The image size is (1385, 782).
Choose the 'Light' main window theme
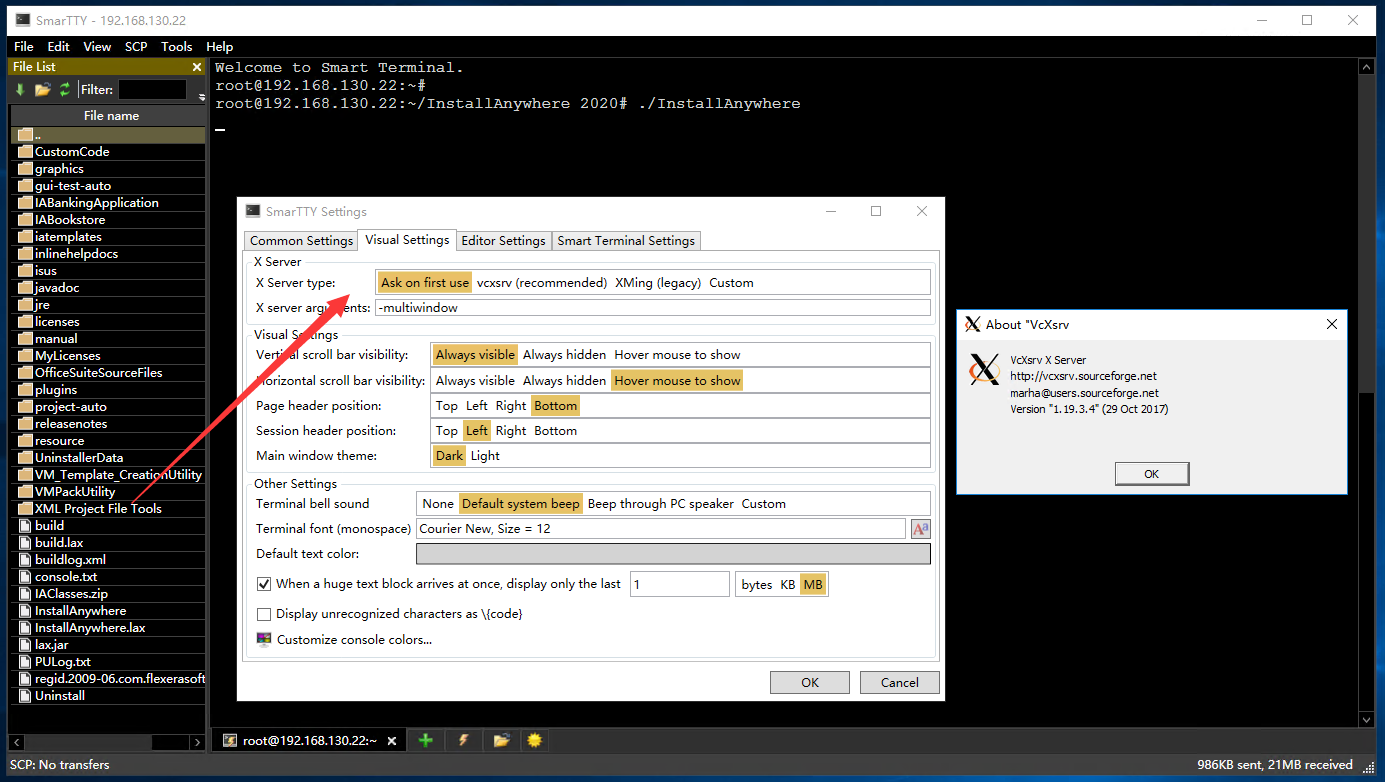click(485, 456)
